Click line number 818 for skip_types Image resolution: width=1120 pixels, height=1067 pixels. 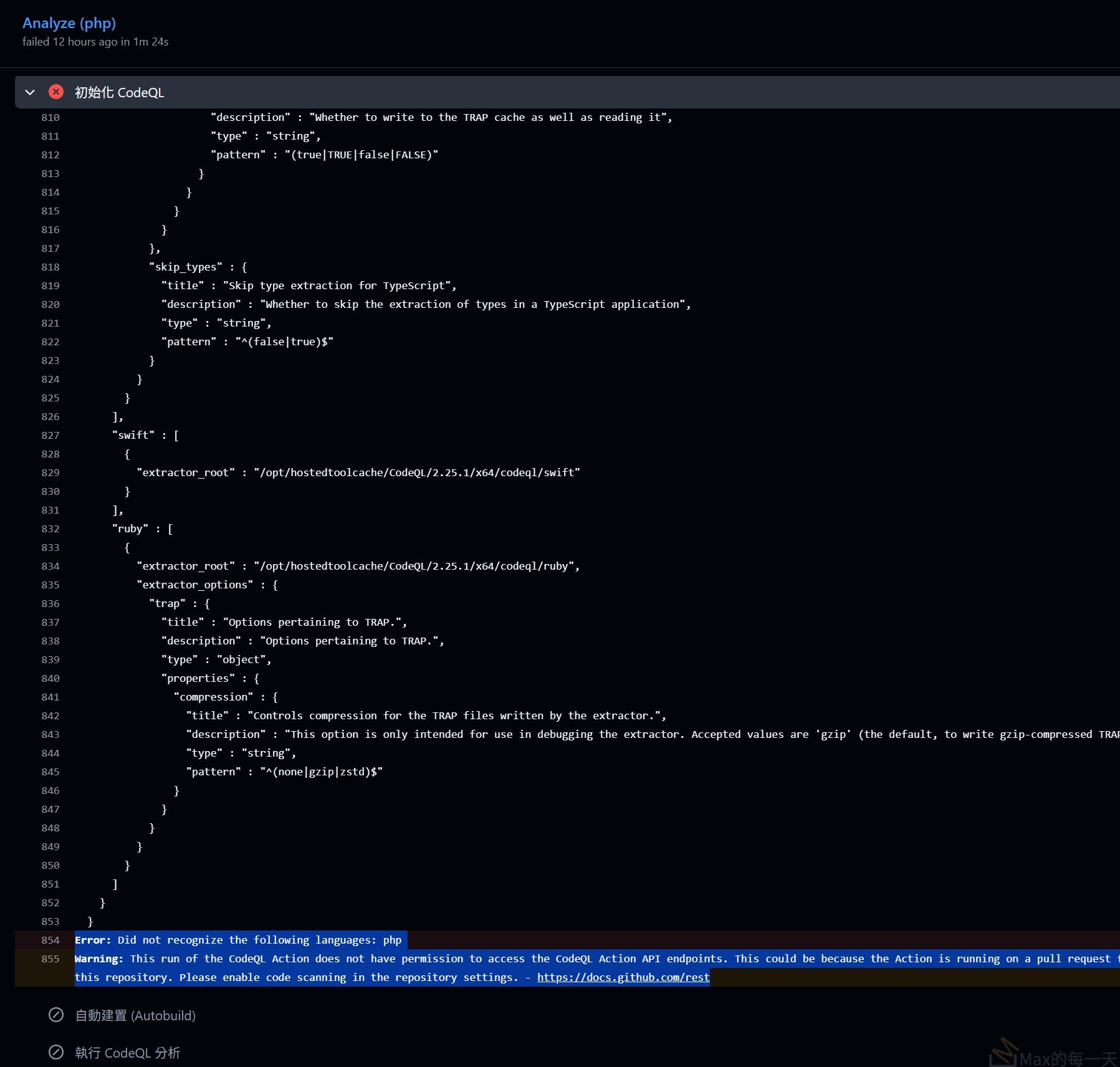50,267
